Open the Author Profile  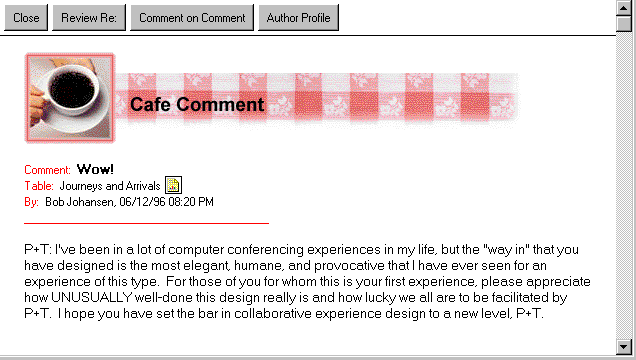299,18
